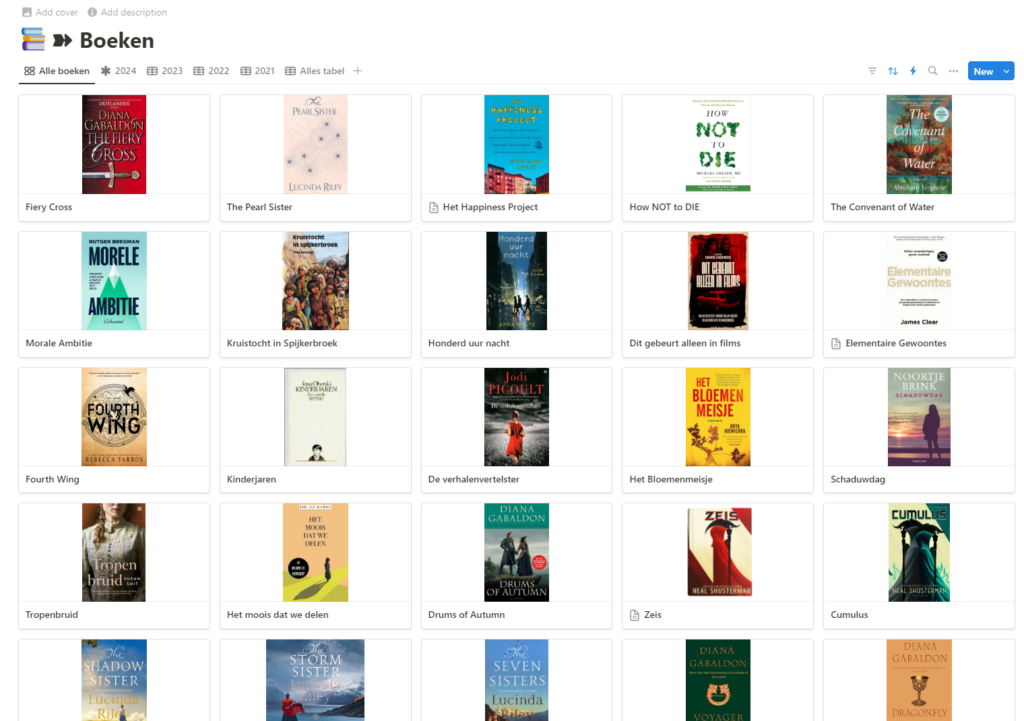Screen dimensions: 1024x721
Task: Switch to the 2023 table tab
Action: pyautogui.click(x=165, y=71)
